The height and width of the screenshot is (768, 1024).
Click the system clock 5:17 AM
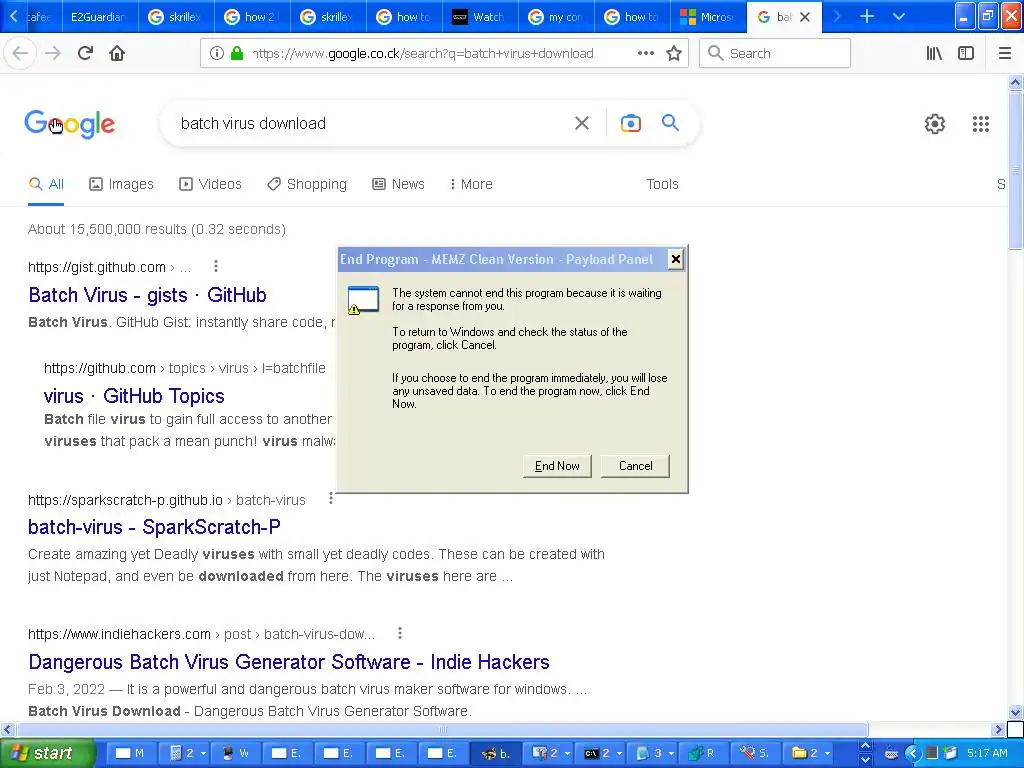pyautogui.click(x=987, y=754)
